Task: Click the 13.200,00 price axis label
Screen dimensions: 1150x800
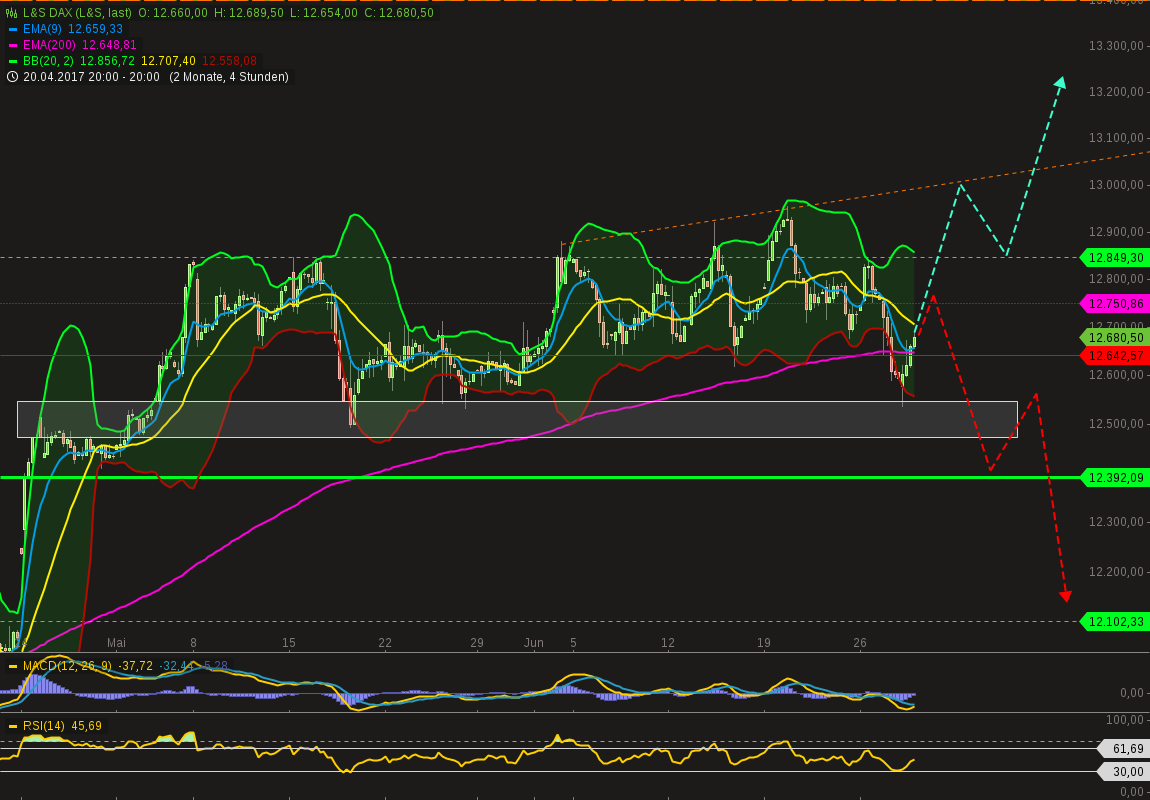Action: pyautogui.click(x=1116, y=92)
